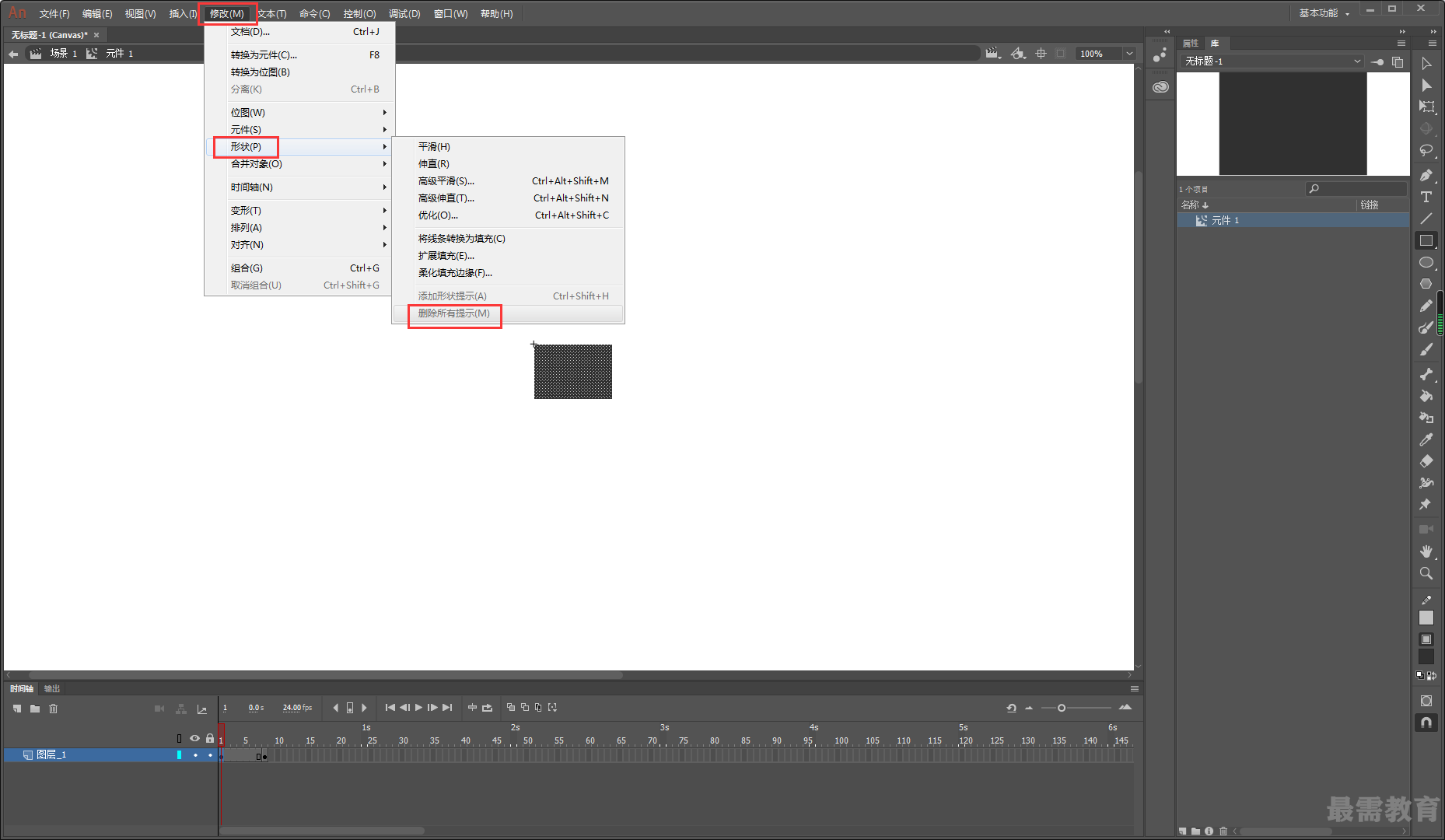Toggle Object Drawing mode option
The width and height of the screenshot is (1445, 840).
1426,701
